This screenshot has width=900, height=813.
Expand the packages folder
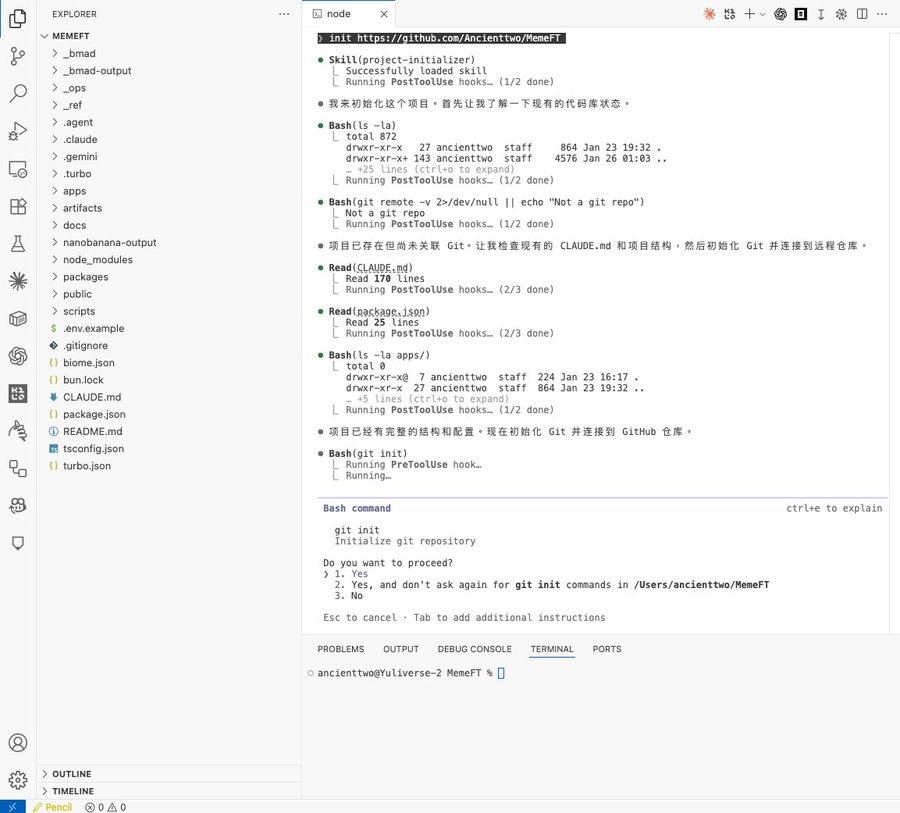click(x=169, y=277)
